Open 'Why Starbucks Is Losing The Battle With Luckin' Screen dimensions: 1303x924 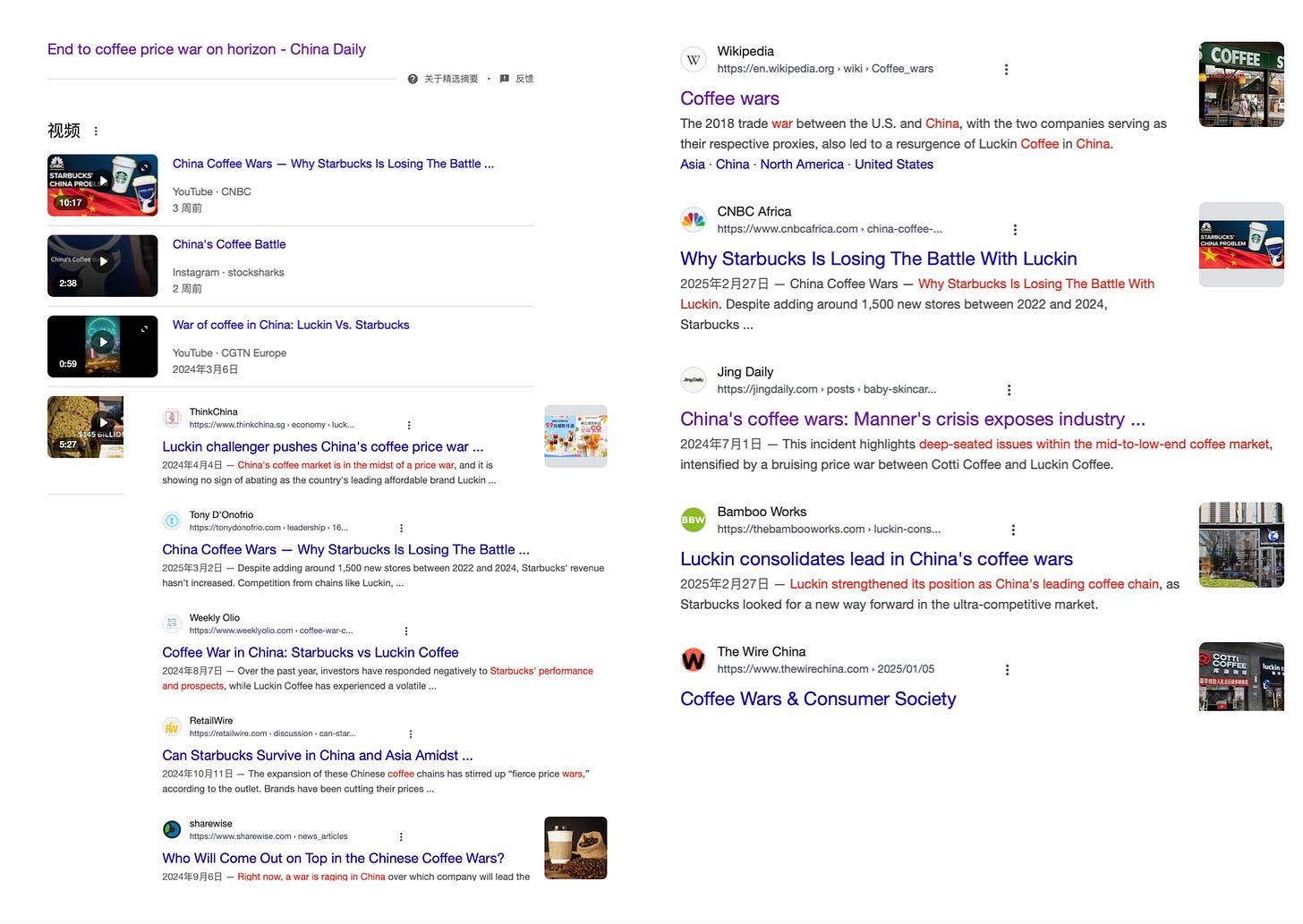[x=879, y=259]
